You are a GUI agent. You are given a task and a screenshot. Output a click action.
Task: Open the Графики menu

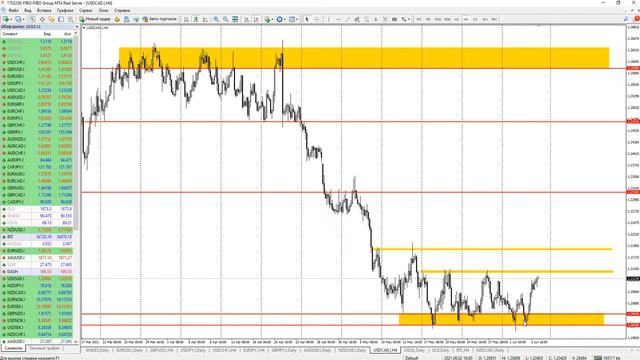pos(65,10)
